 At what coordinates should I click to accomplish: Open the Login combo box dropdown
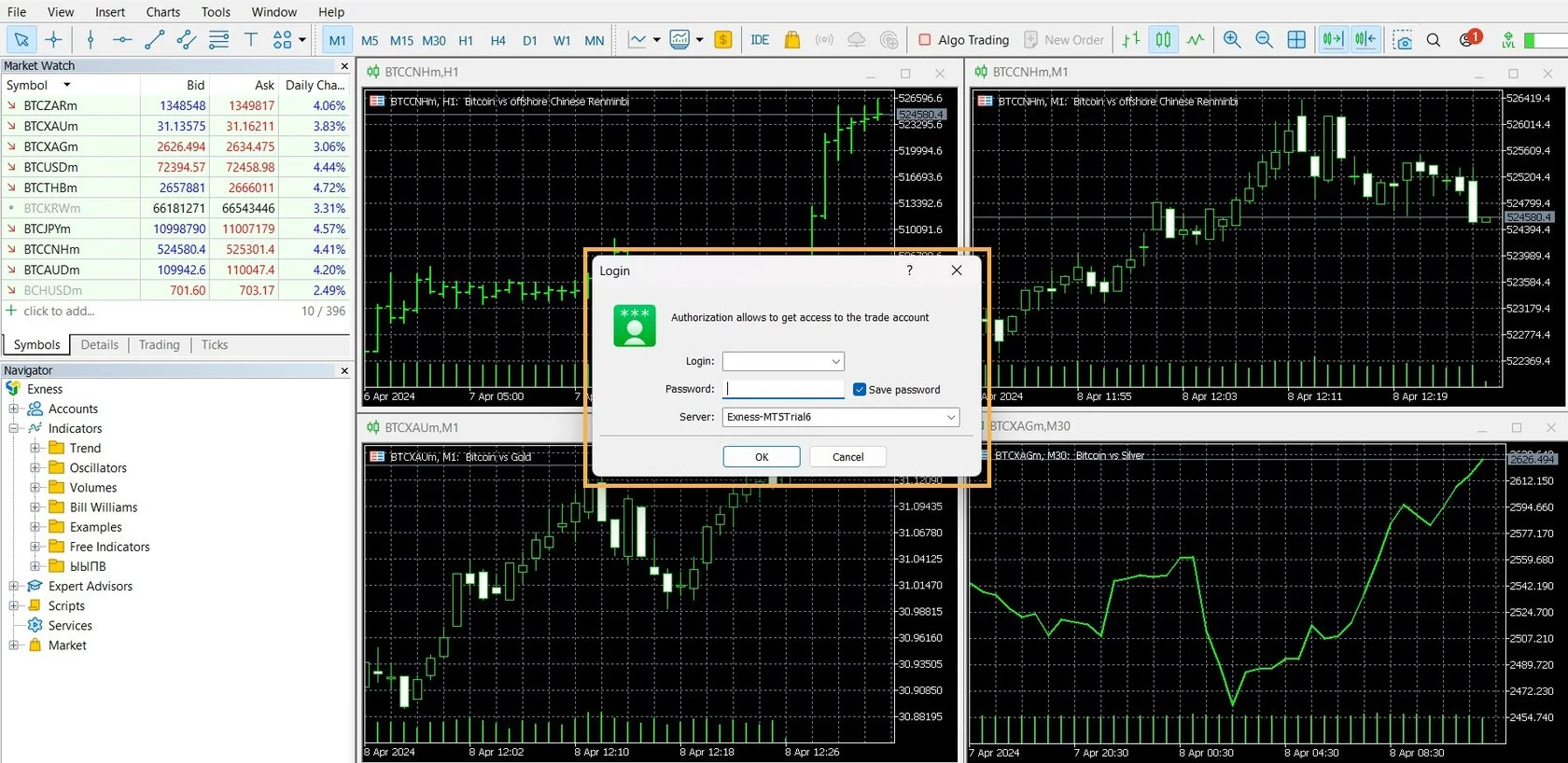click(835, 361)
